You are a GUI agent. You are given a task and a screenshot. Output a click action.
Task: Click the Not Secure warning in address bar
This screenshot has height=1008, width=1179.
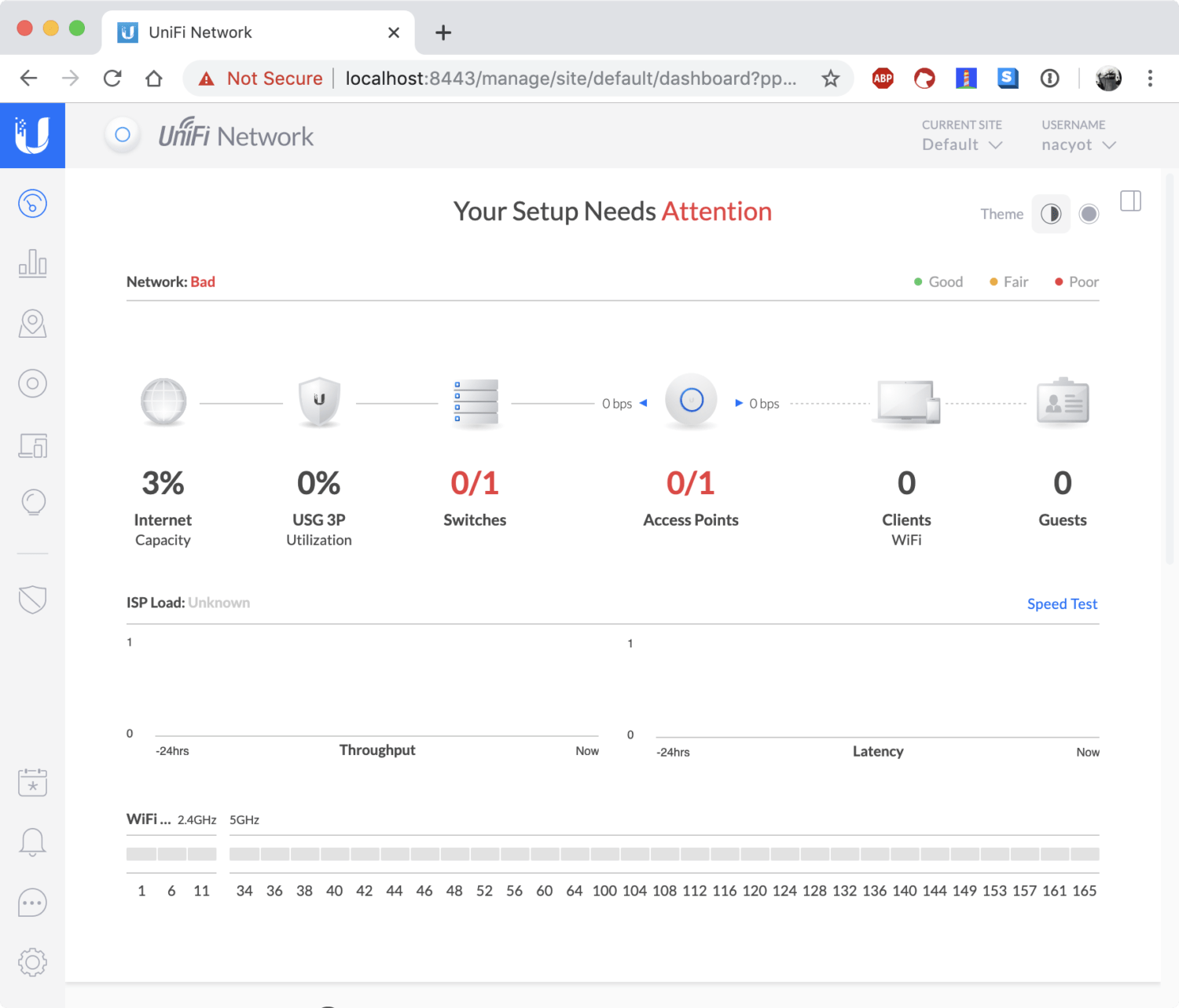260,79
